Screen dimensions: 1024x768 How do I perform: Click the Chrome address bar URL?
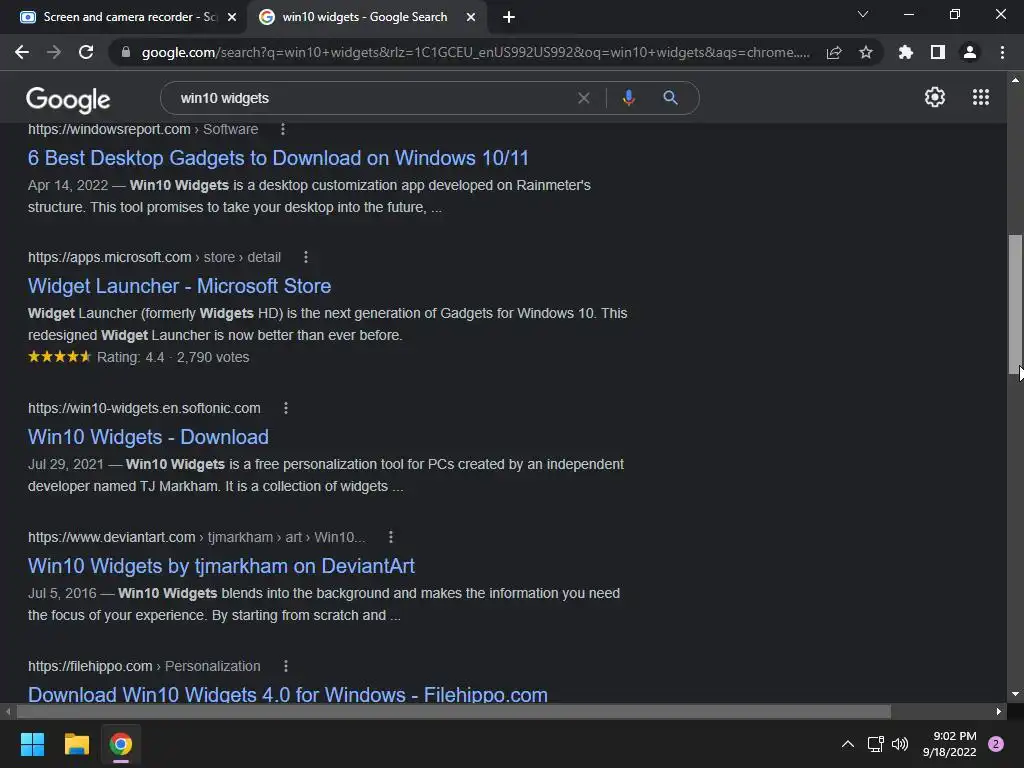click(x=475, y=52)
